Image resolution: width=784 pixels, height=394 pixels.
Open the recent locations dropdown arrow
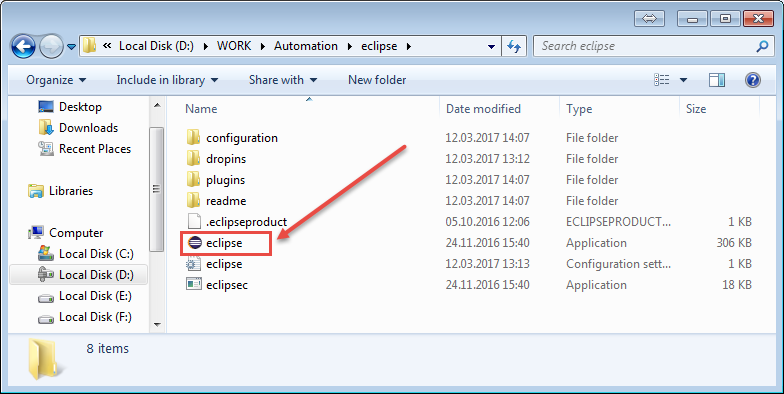[72, 47]
